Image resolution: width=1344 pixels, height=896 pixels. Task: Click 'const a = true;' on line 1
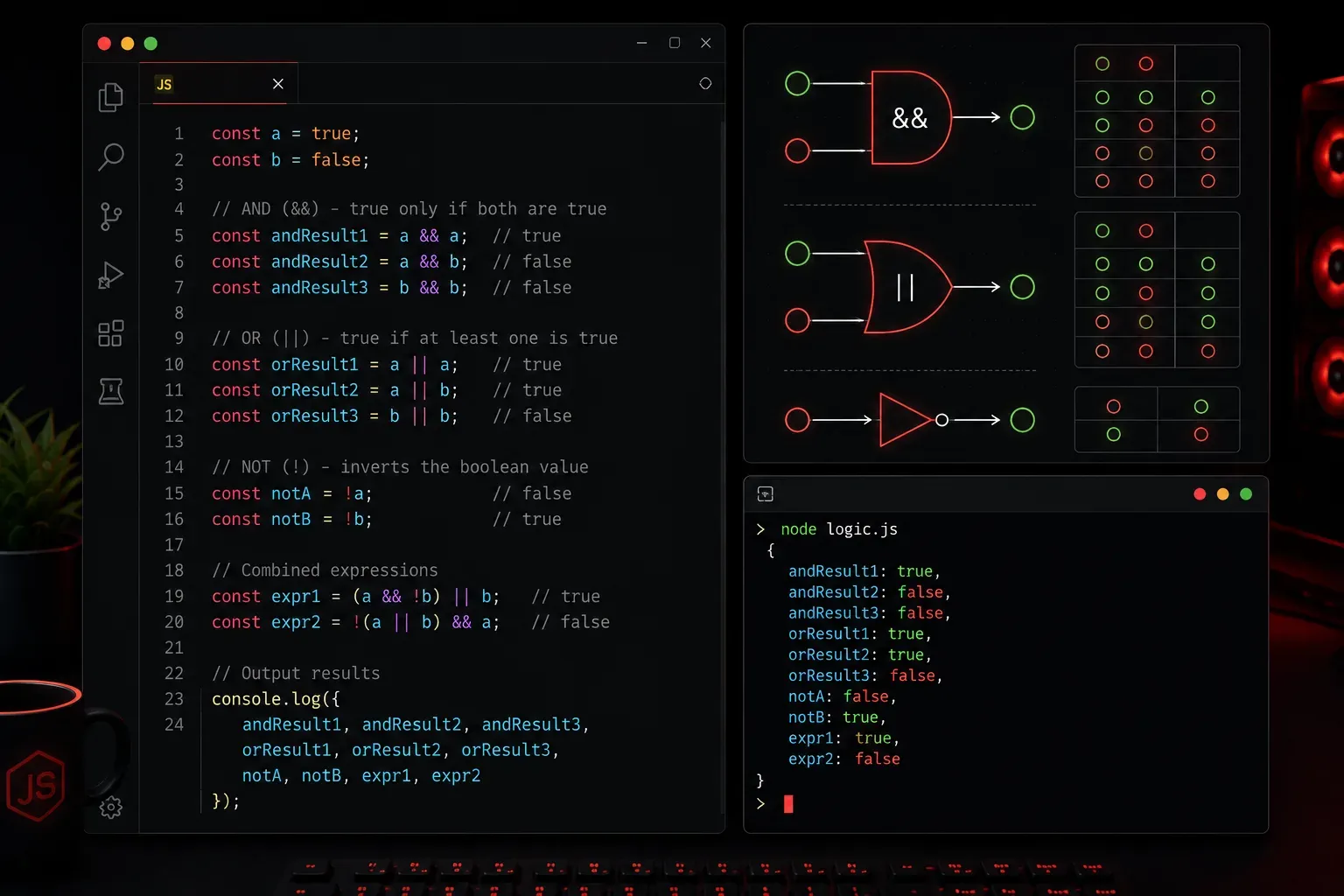(x=285, y=133)
